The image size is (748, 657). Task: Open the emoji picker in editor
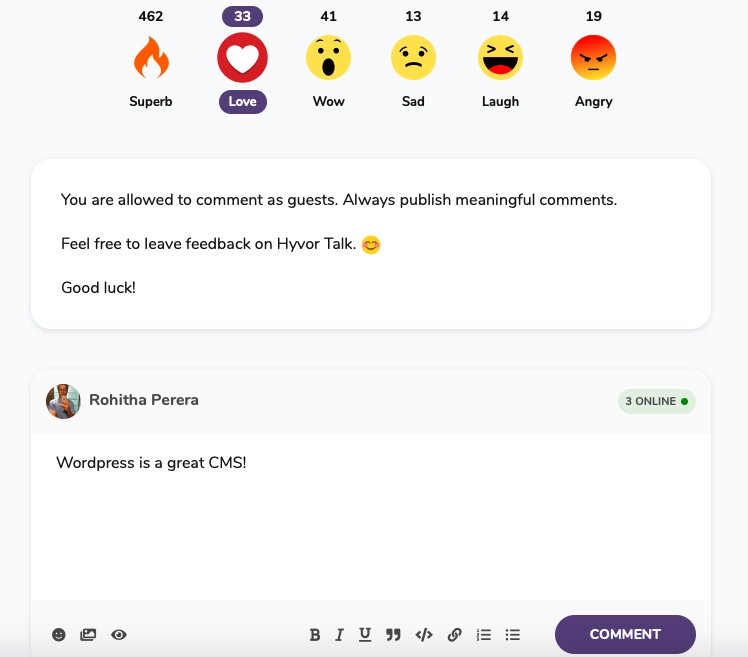click(59, 635)
